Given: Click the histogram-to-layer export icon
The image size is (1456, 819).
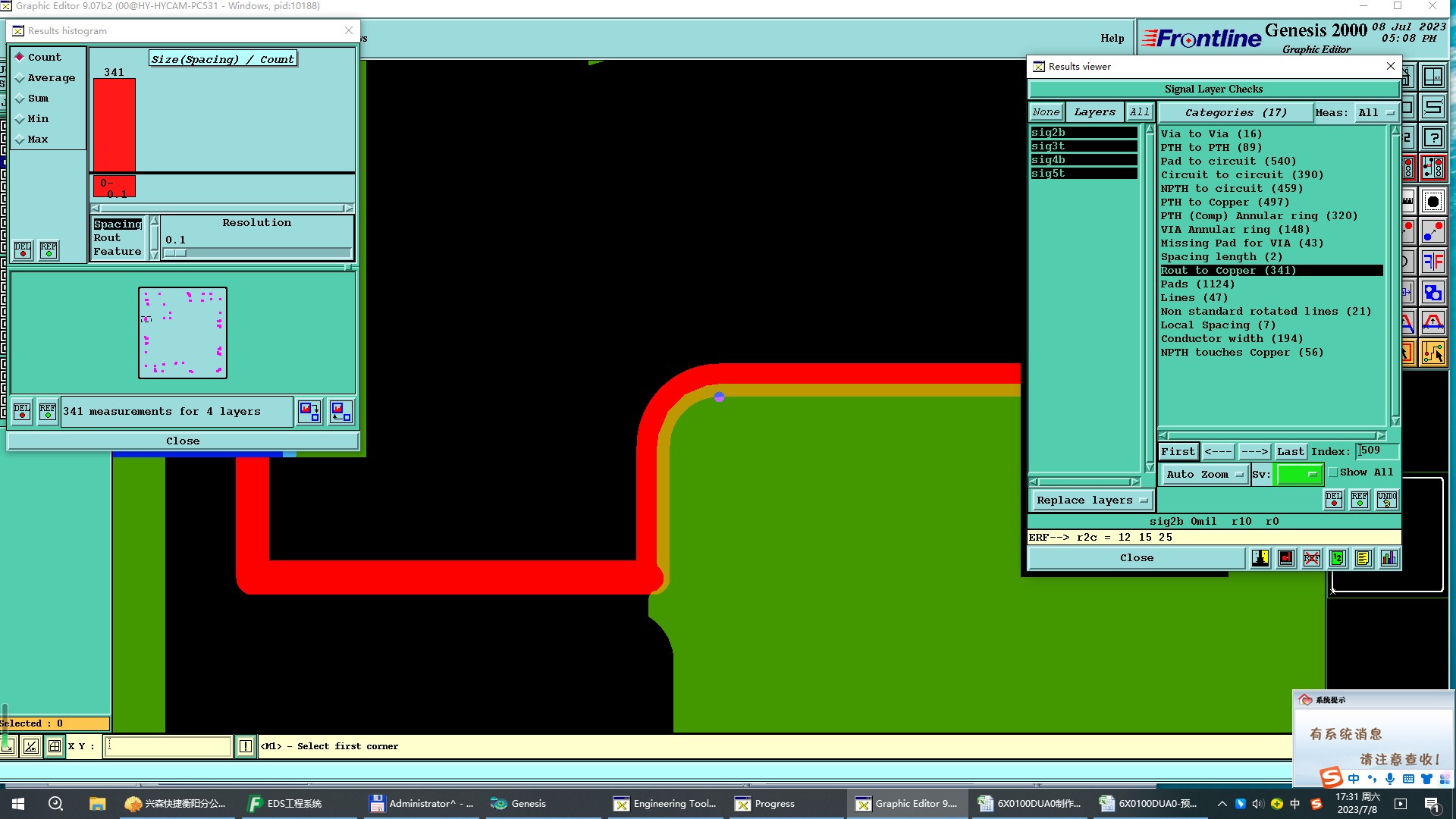Looking at the screenshot, I should tap(309, 411).
